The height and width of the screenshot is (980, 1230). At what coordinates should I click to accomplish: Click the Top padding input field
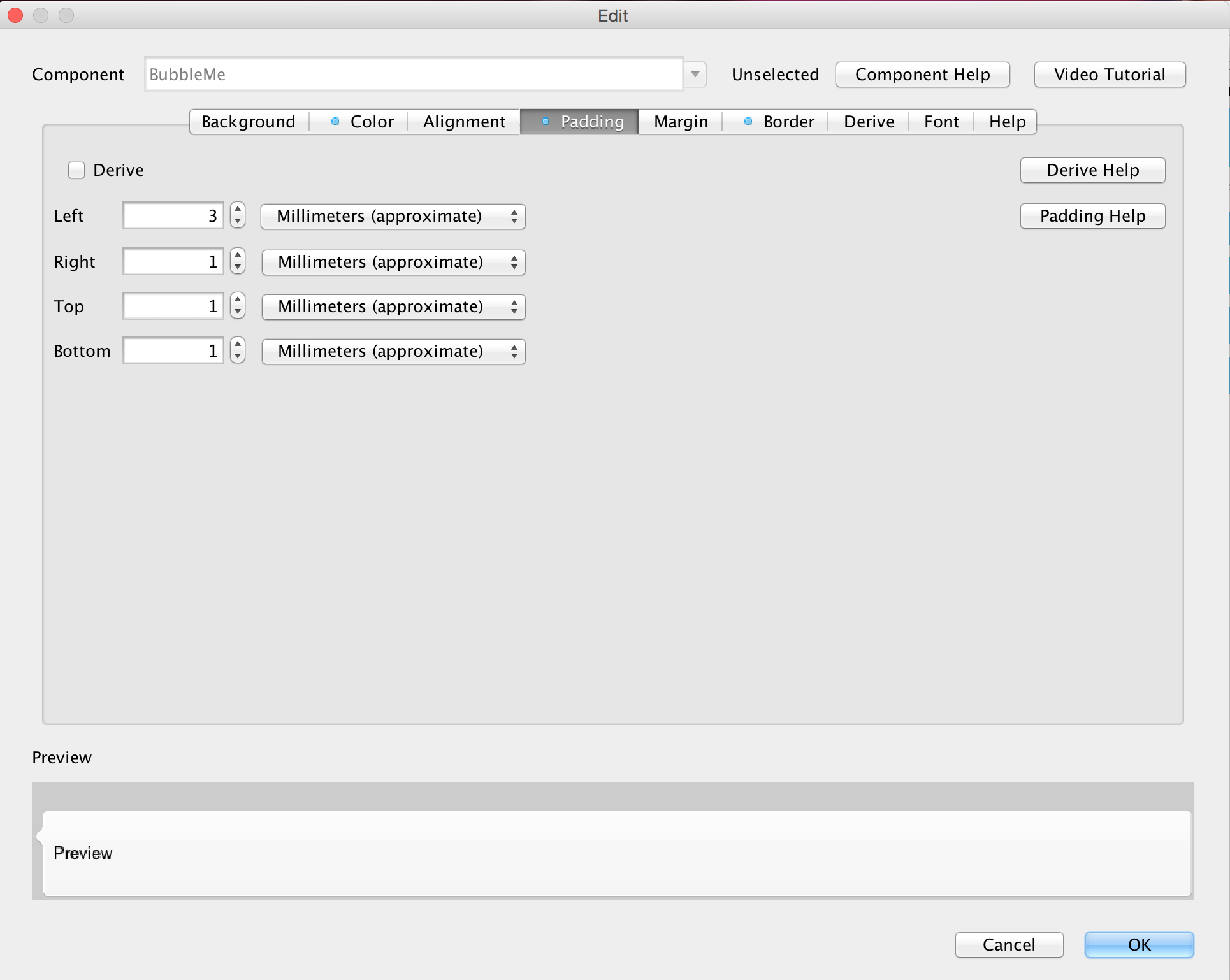coord(172,306)
